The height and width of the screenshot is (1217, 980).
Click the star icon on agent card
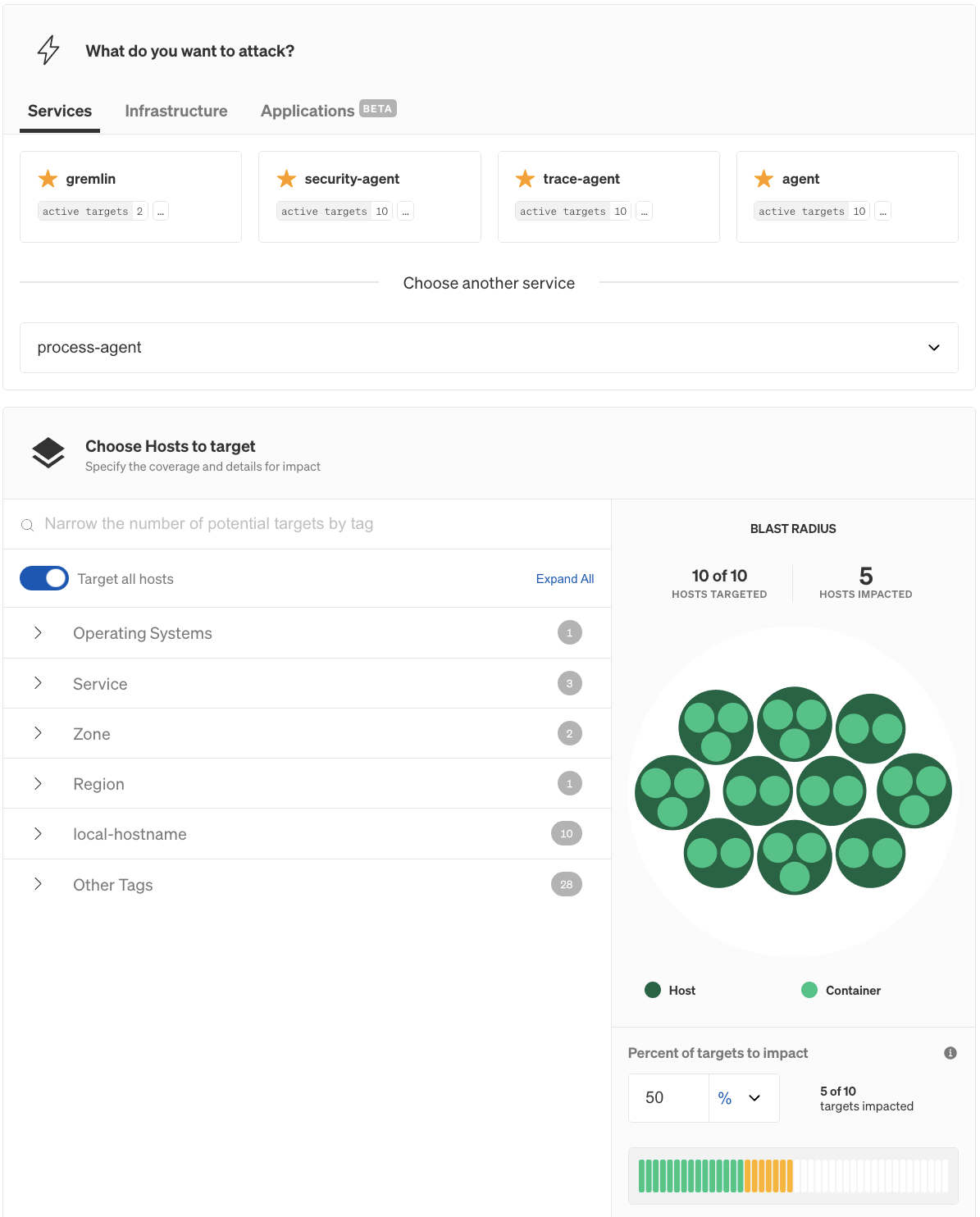click(763, 179)
